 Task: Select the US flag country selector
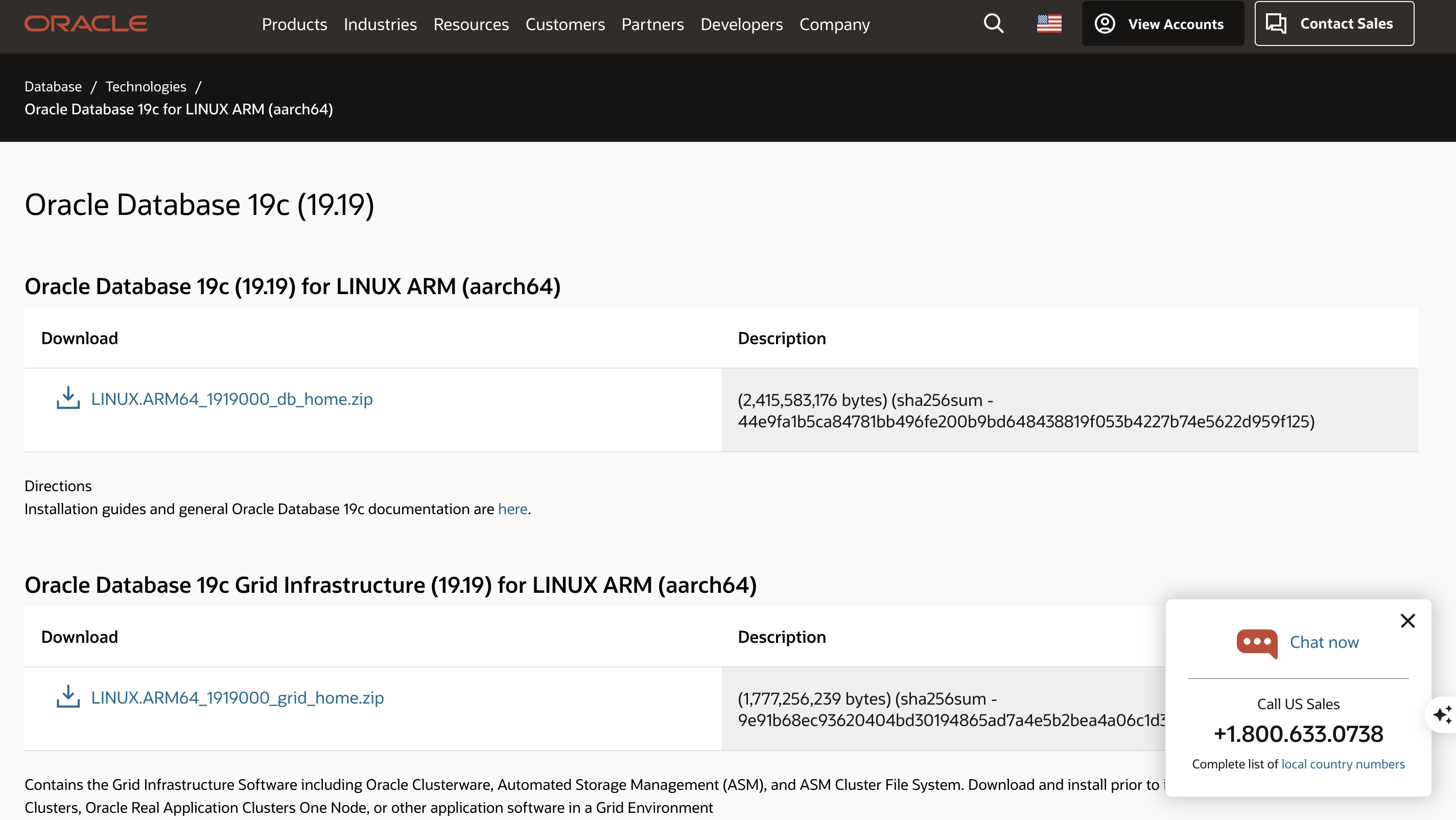point(1049,23)
